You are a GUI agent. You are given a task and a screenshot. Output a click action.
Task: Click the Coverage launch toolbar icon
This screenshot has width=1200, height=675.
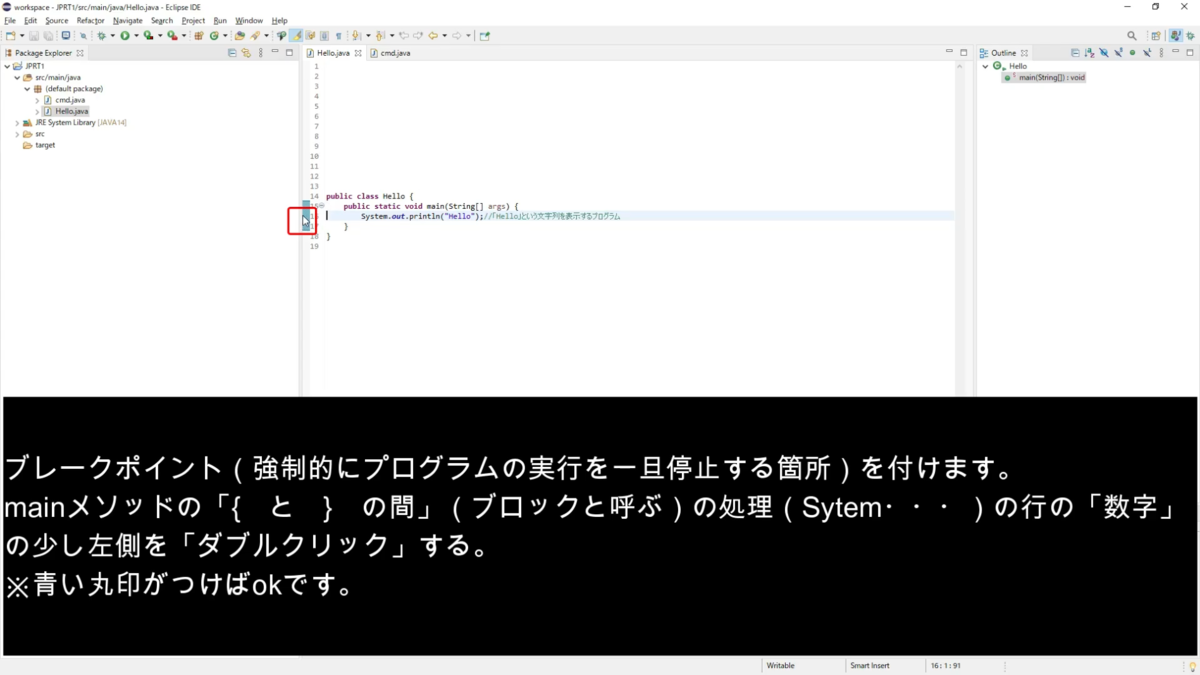pos(146,35)
